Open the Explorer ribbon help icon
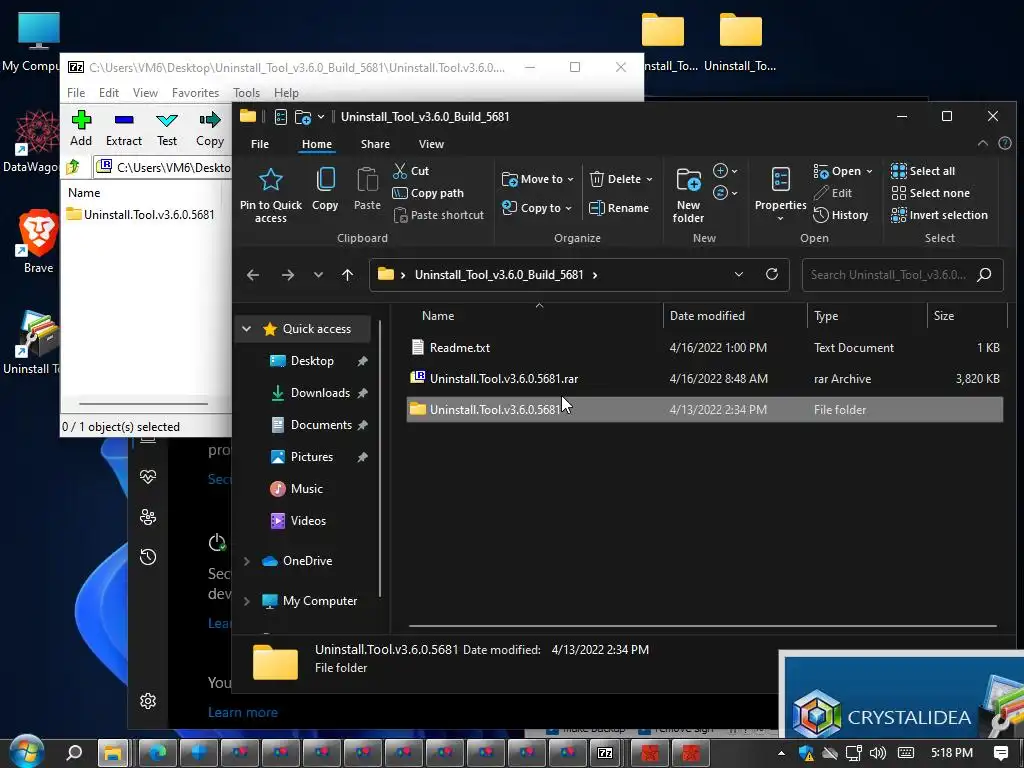The height and width of the screenshot is (768, 1024). click(1005, 144)
